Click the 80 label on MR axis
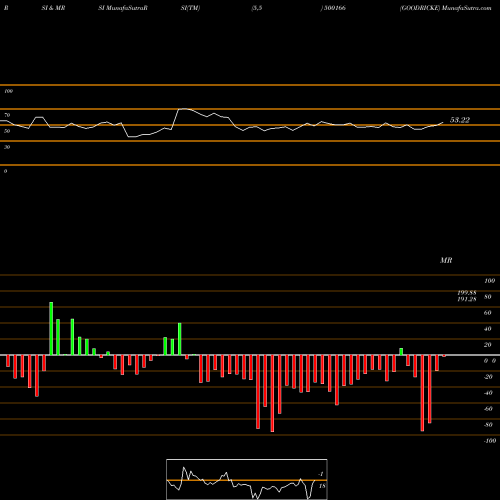Viewport: 500px width, 500px height. 488,297
